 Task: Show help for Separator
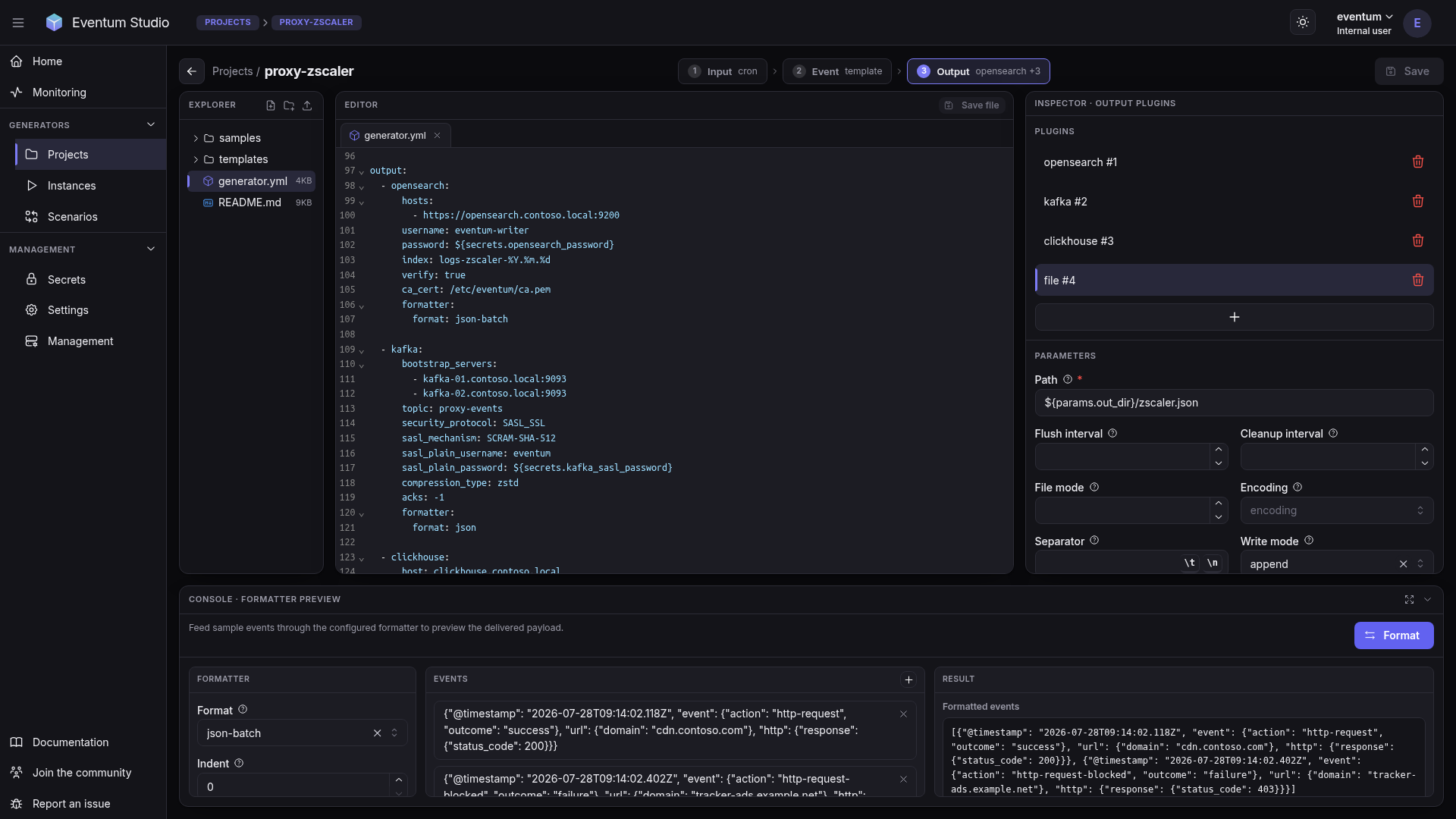(1094, 541)
